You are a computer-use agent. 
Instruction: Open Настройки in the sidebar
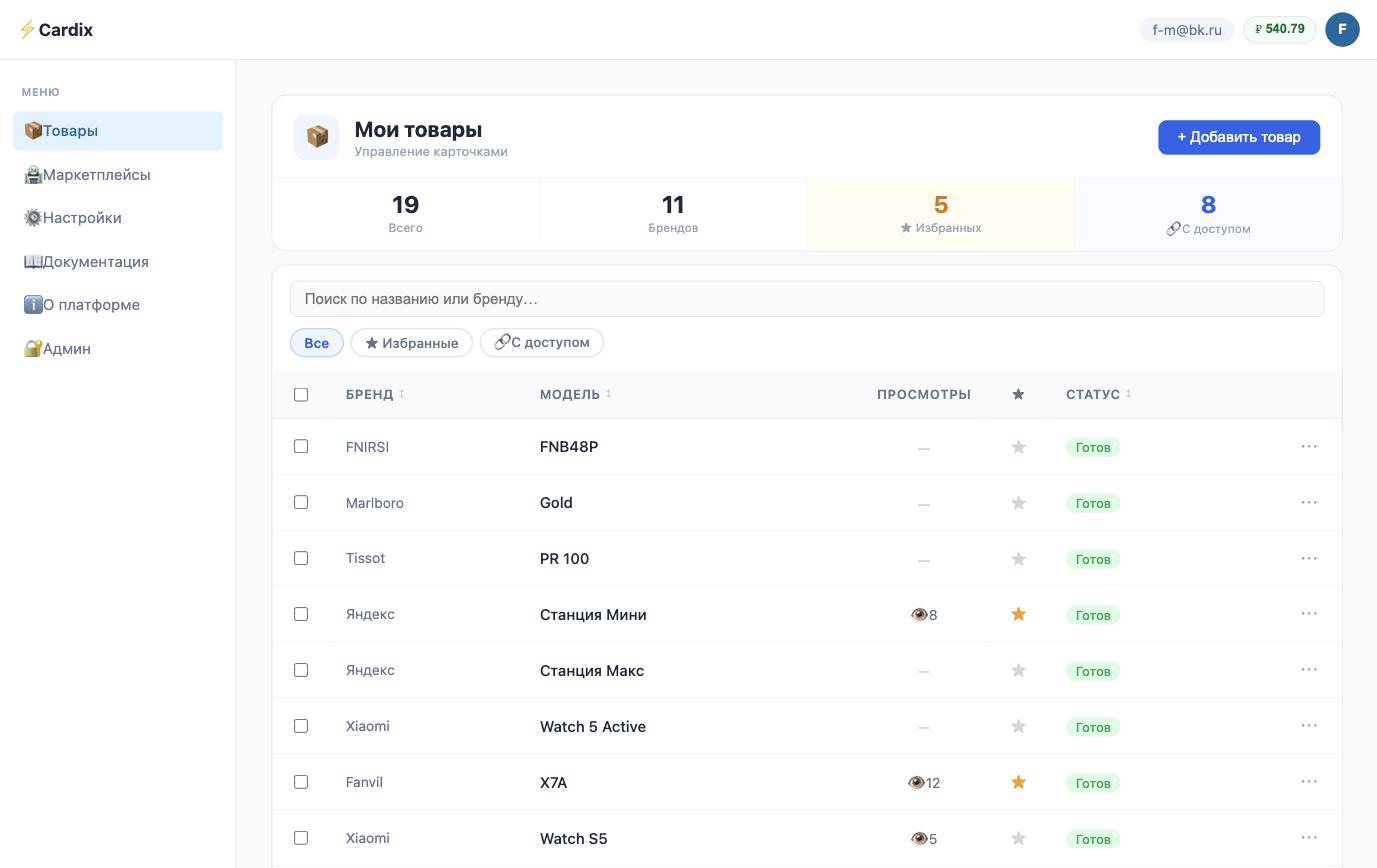pyautogui.click(x=117, y=218)
